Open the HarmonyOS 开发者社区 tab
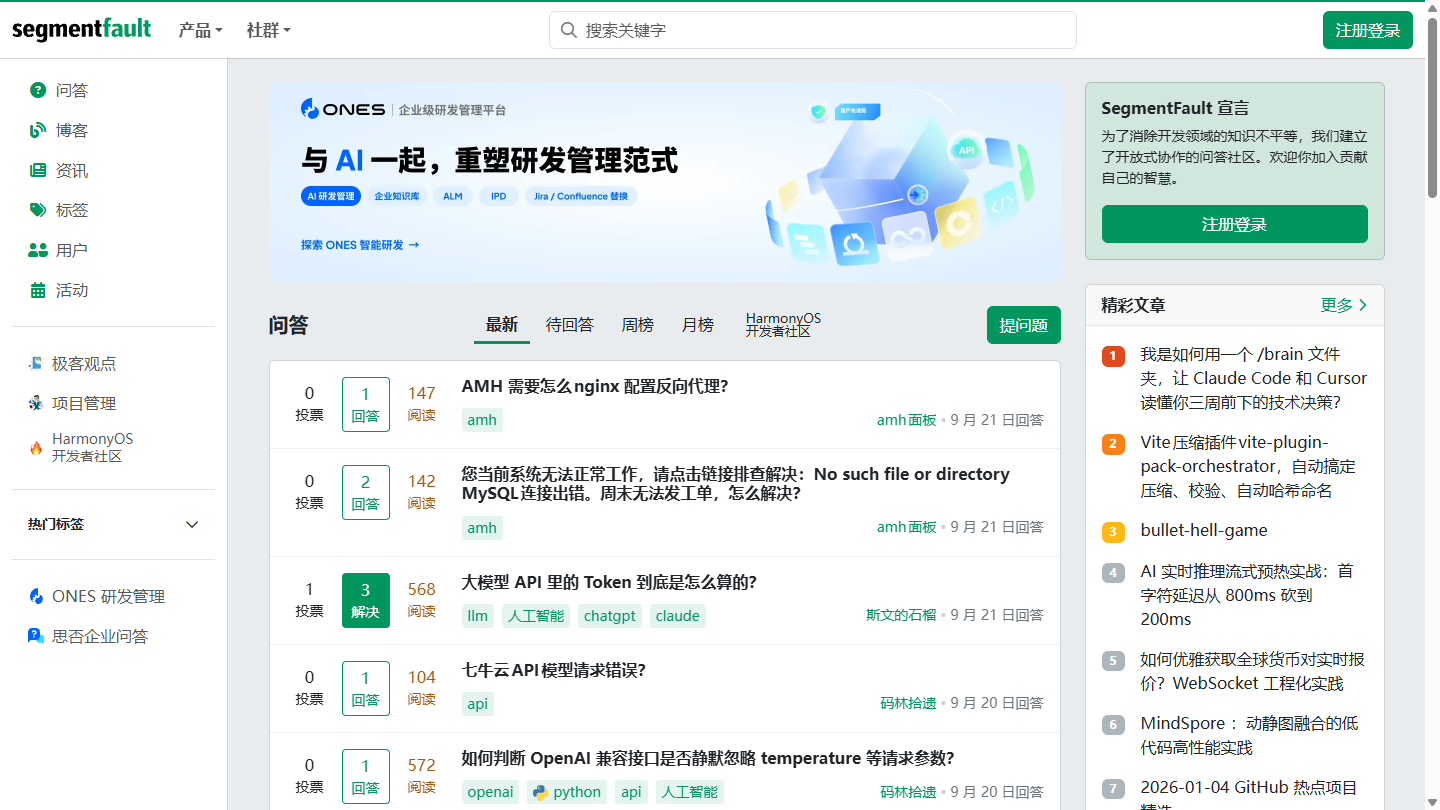 tap(783, 325)
